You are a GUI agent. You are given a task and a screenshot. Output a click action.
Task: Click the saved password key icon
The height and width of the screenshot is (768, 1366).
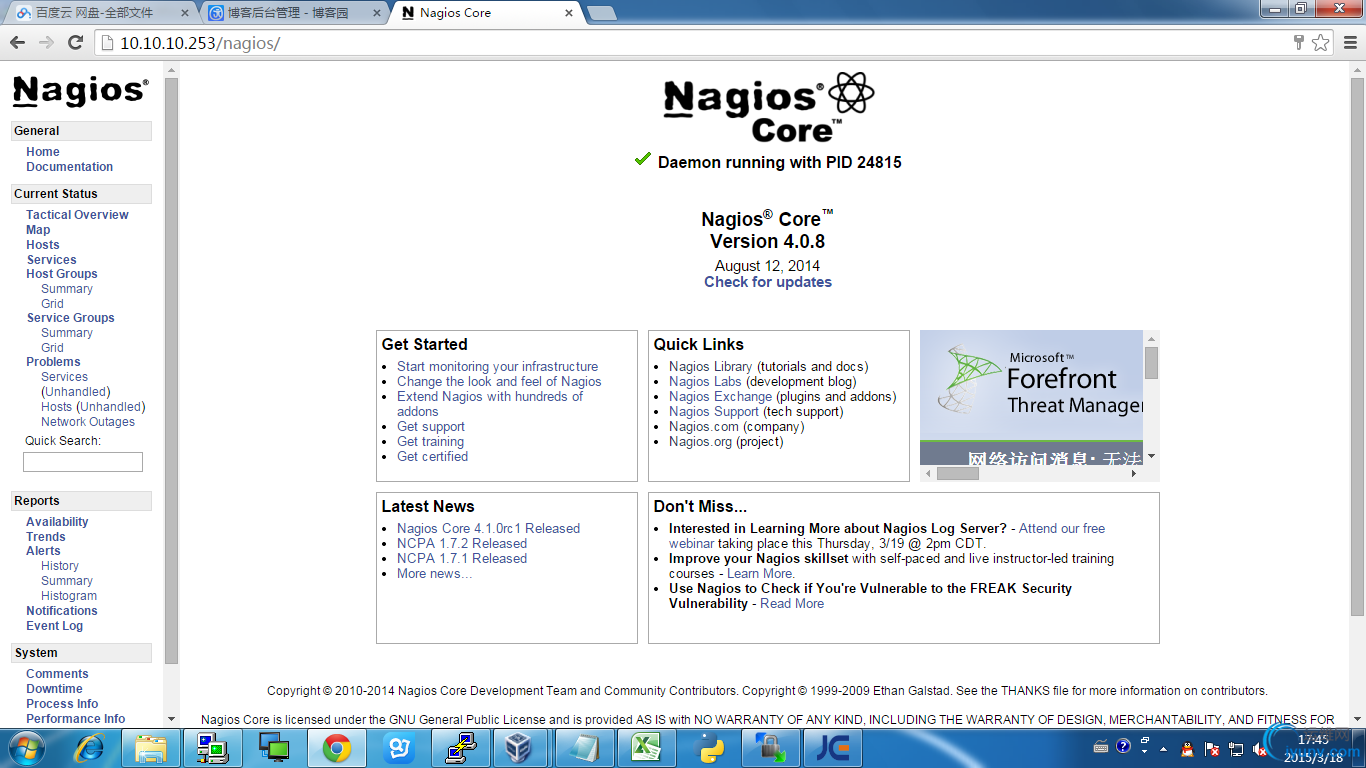click(x=1299, y=42)
